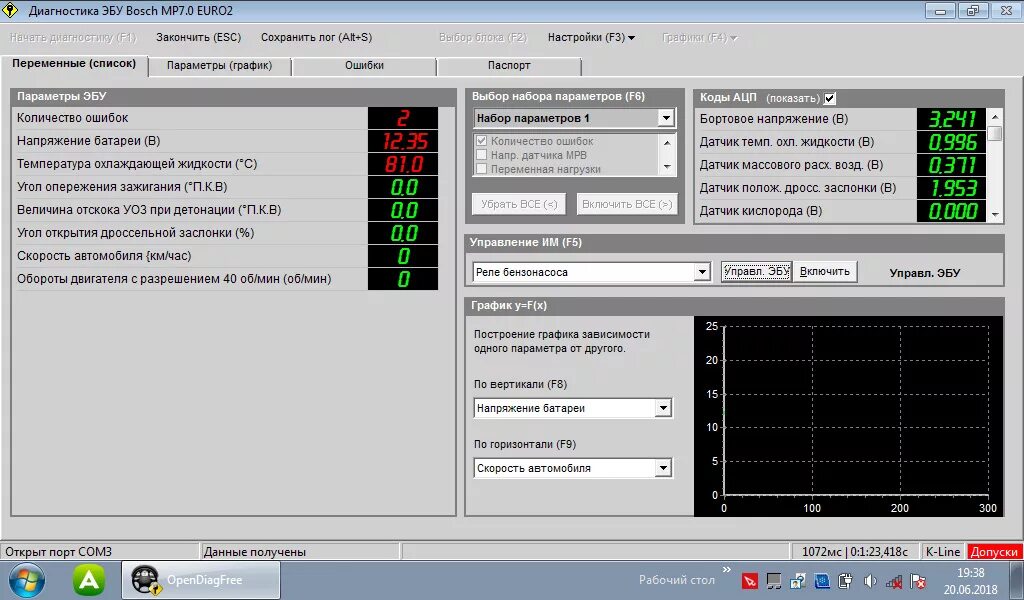Open the user sync tray icon
Image resolution: width=1024 pixels, height=600 pixels.
[x=797, y=580]
